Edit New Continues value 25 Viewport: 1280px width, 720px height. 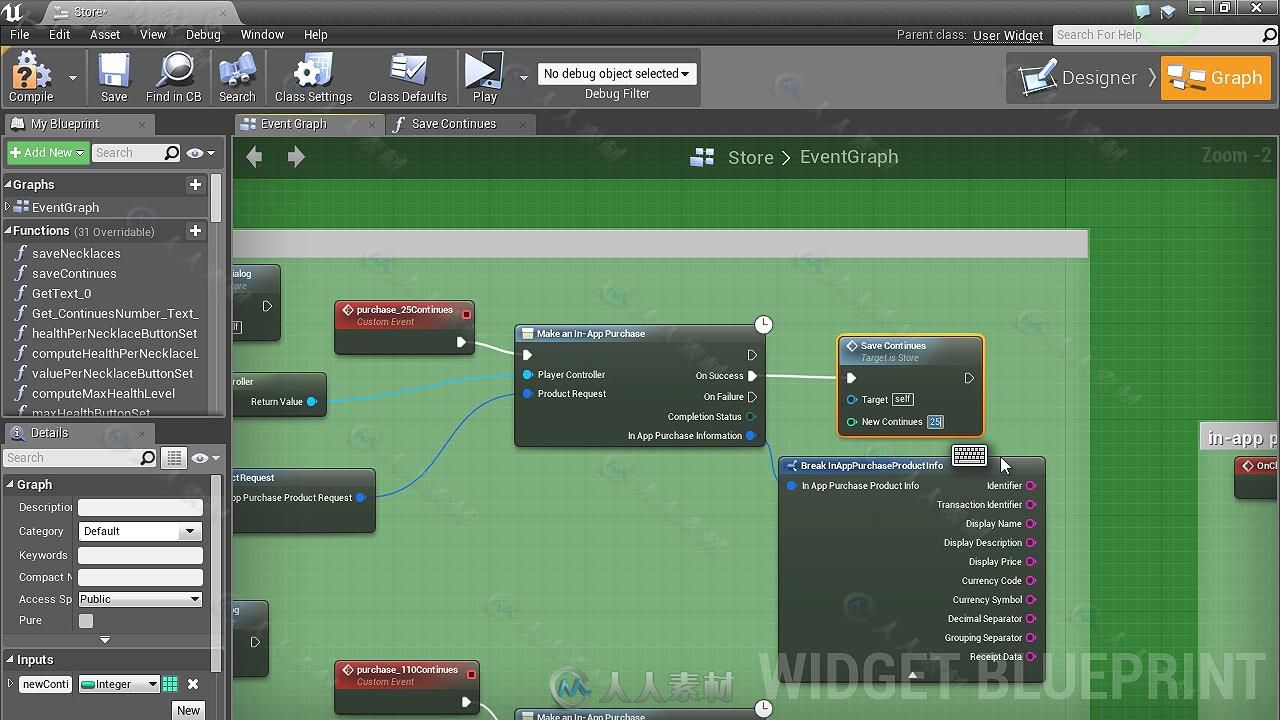coord(935,422)
